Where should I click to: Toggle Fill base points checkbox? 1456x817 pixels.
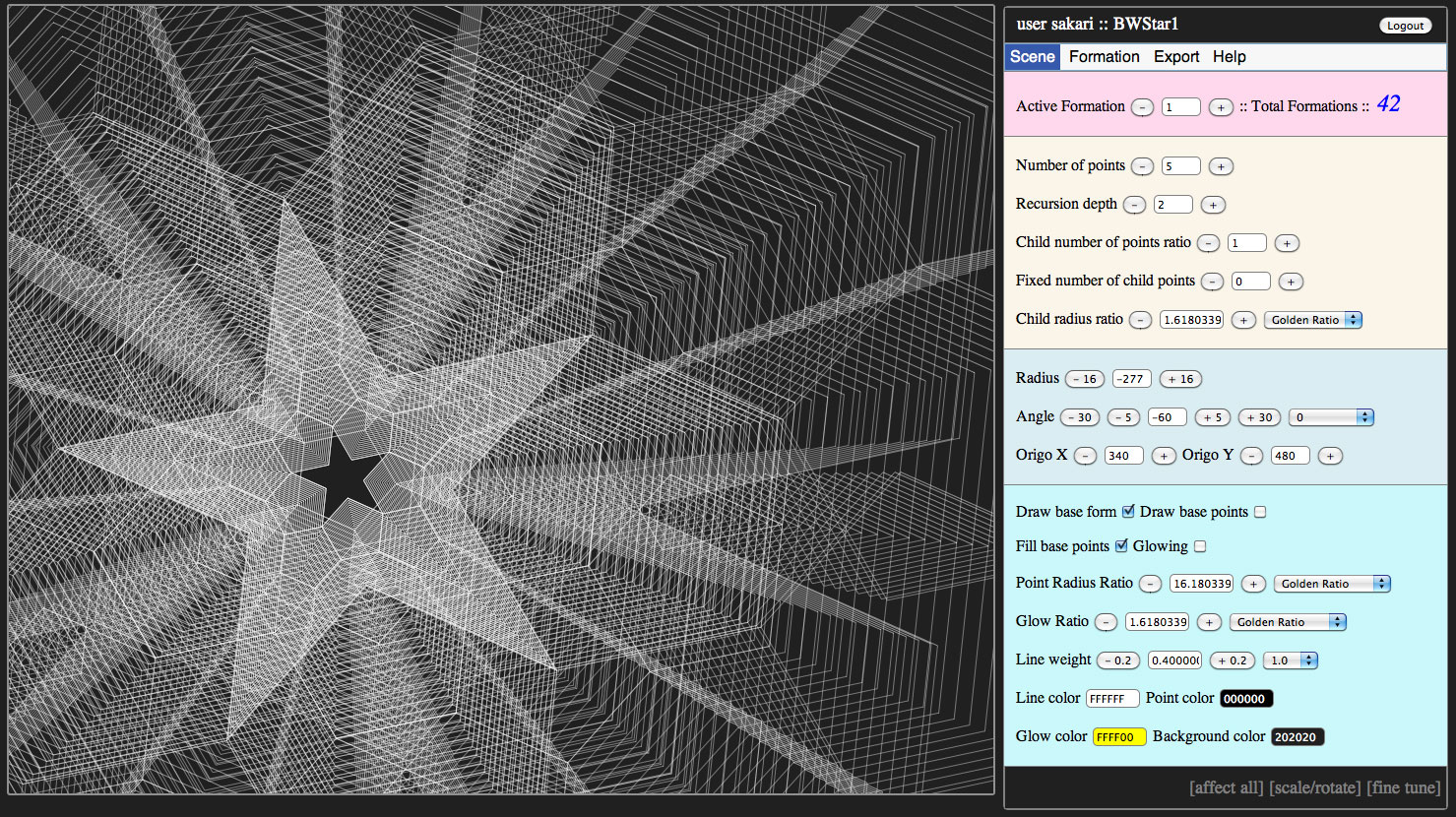click(1121, 546)
